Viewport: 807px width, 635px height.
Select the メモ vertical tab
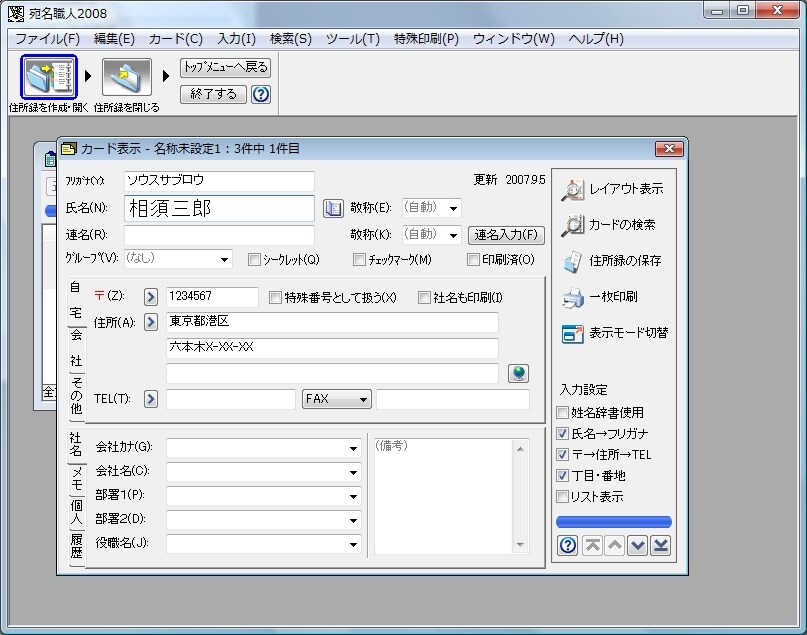76,479
